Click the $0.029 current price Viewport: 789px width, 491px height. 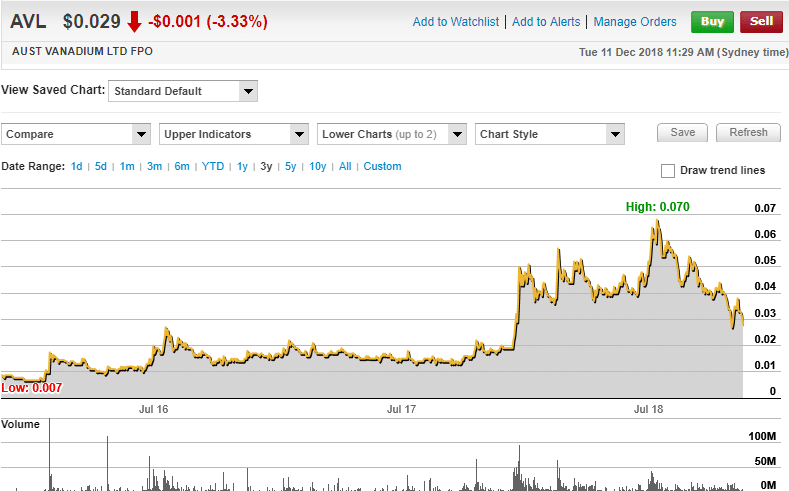pos(92,22)
